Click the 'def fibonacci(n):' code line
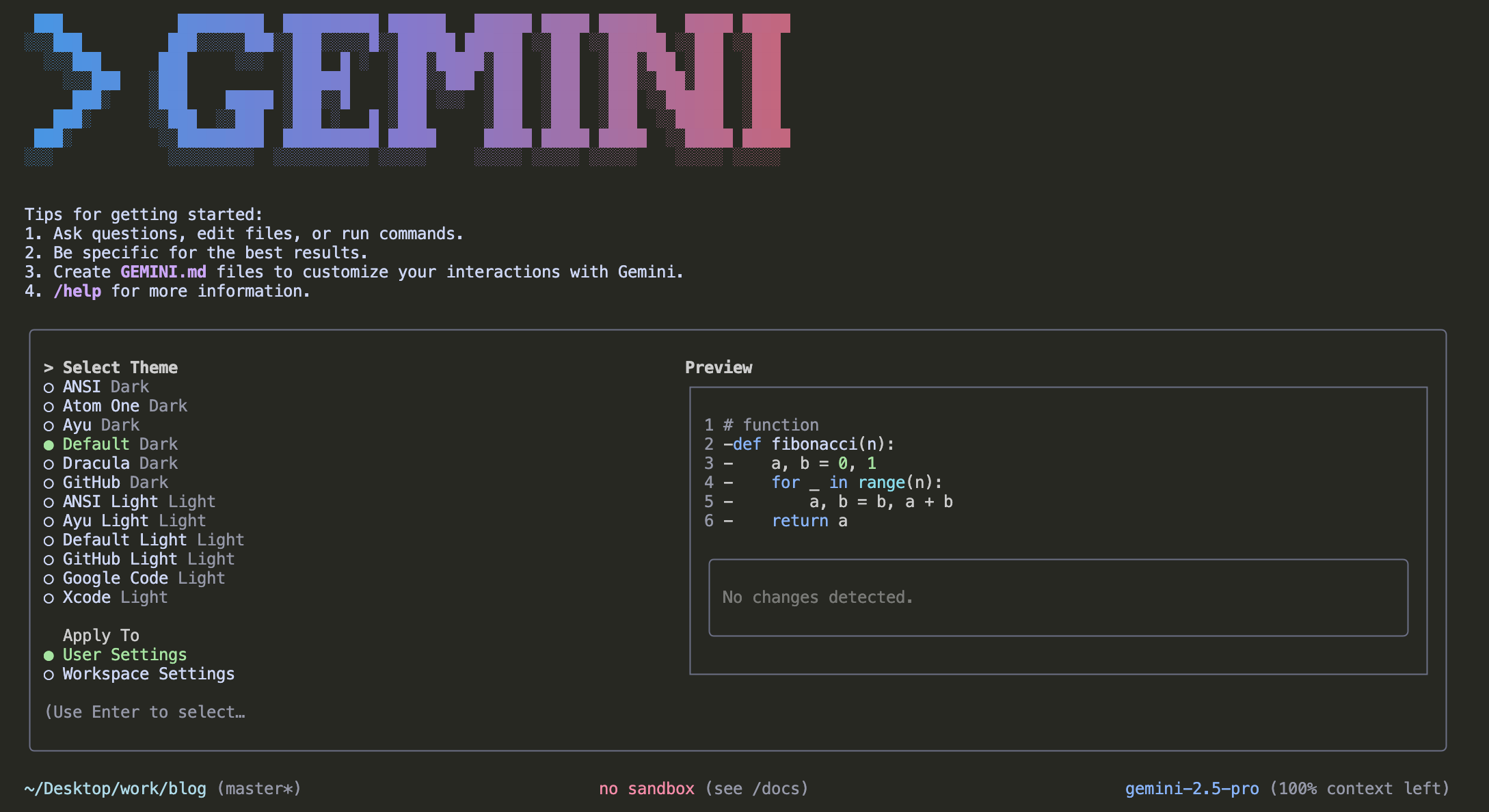1489x812 pixels. pyautogui.click(x=814, y=444)
